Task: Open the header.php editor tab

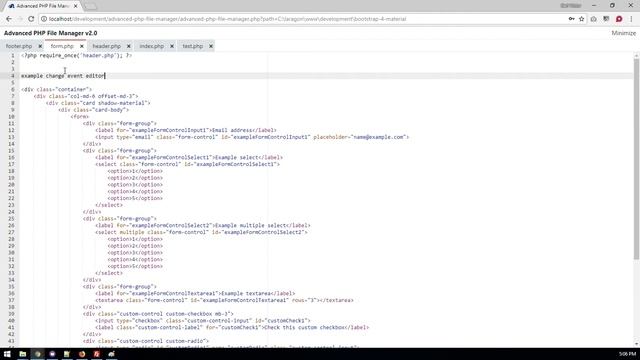Action: coord(107,46)
